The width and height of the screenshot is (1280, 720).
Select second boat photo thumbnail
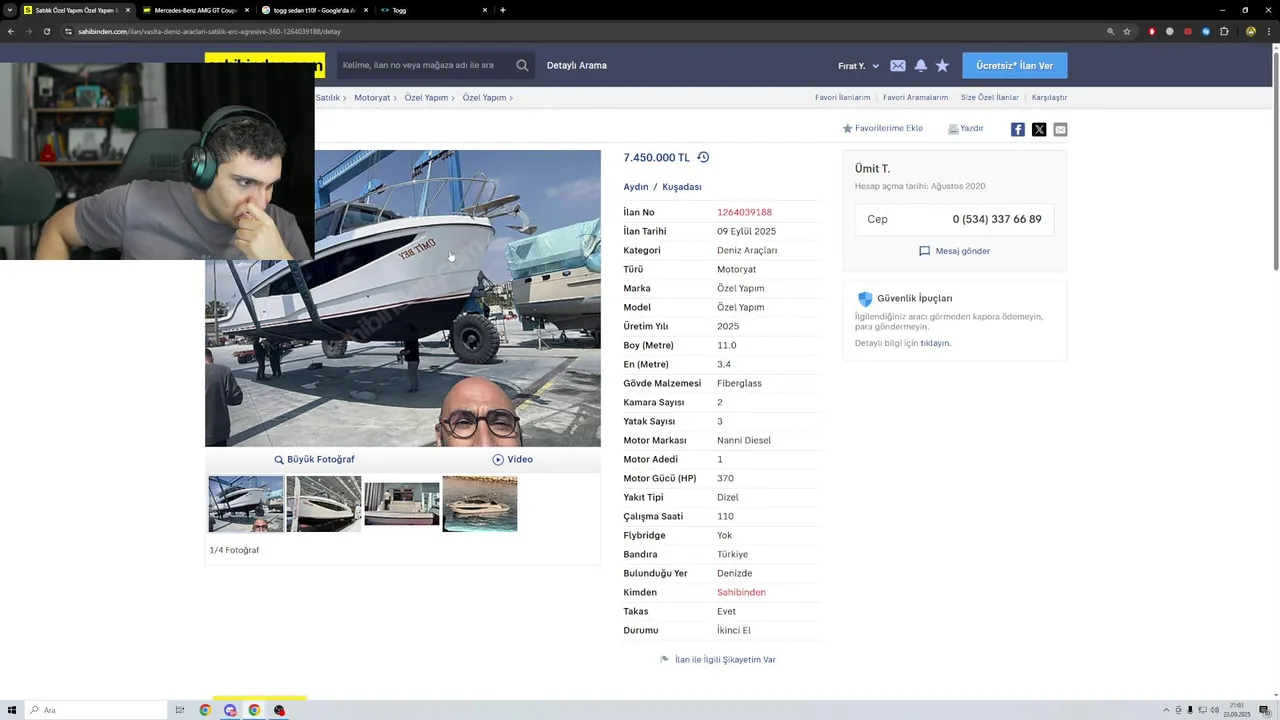324,504
